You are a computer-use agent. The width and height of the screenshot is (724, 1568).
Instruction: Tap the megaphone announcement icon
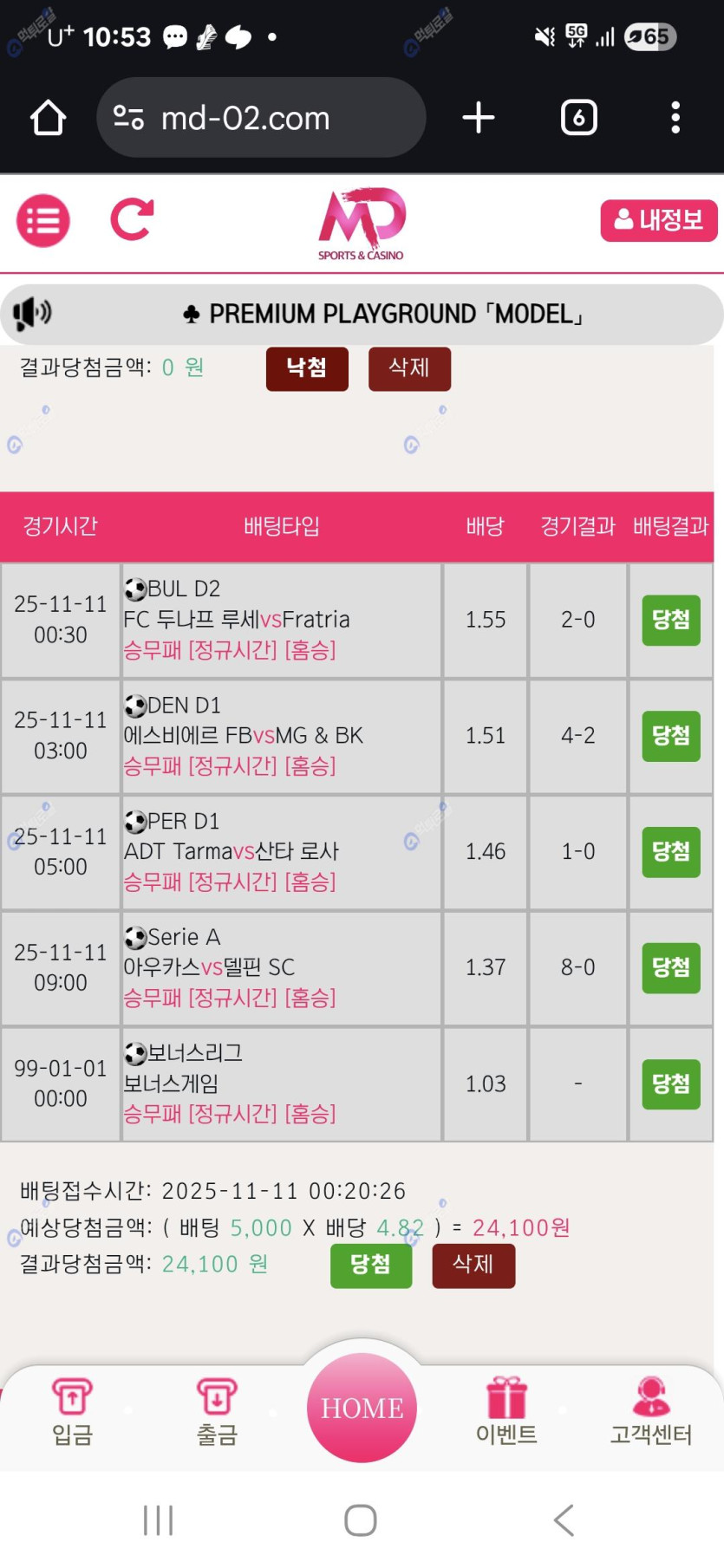tap(32, 313)
